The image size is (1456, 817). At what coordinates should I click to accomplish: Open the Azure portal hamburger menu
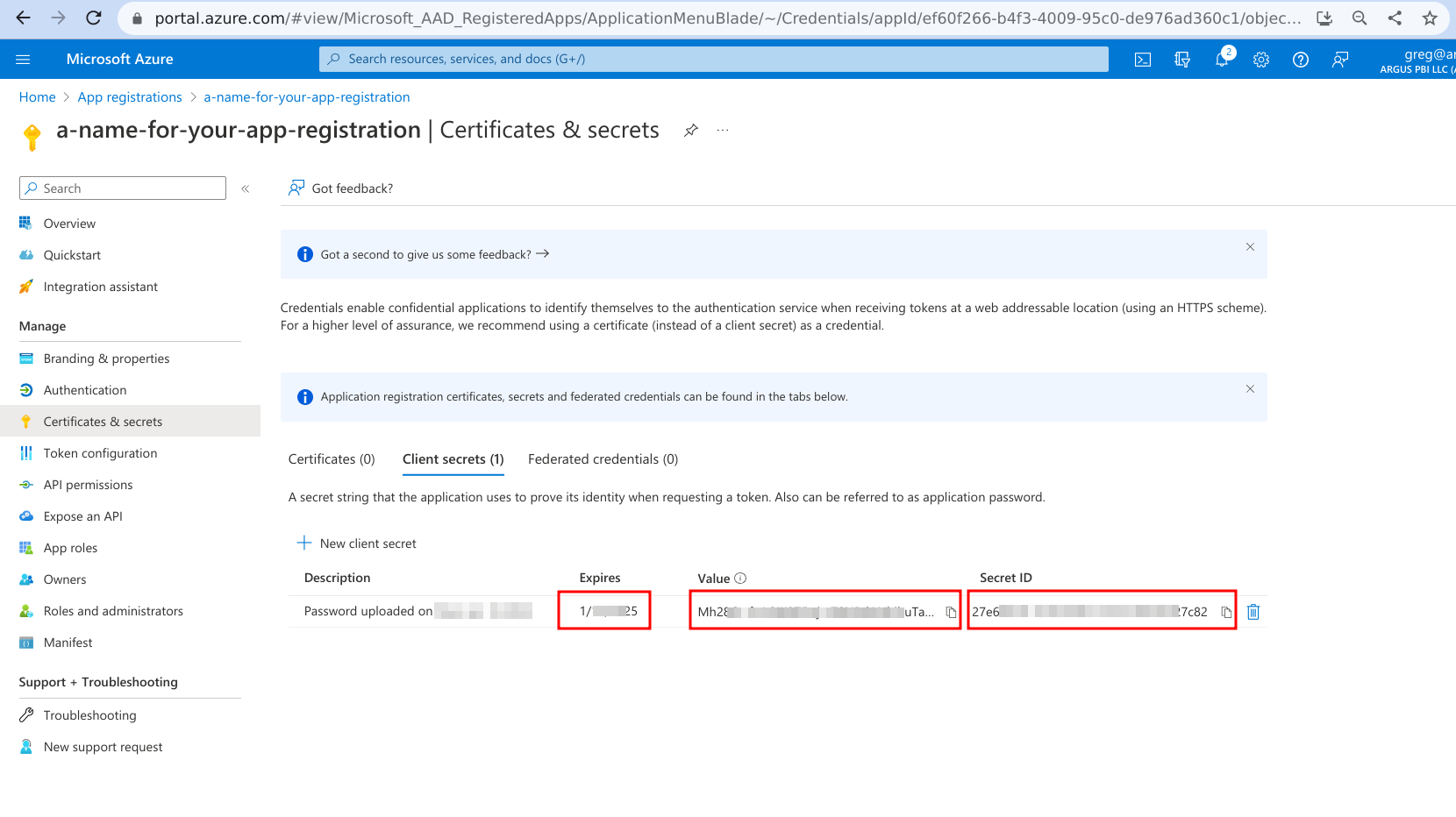[x=23, y=60]
